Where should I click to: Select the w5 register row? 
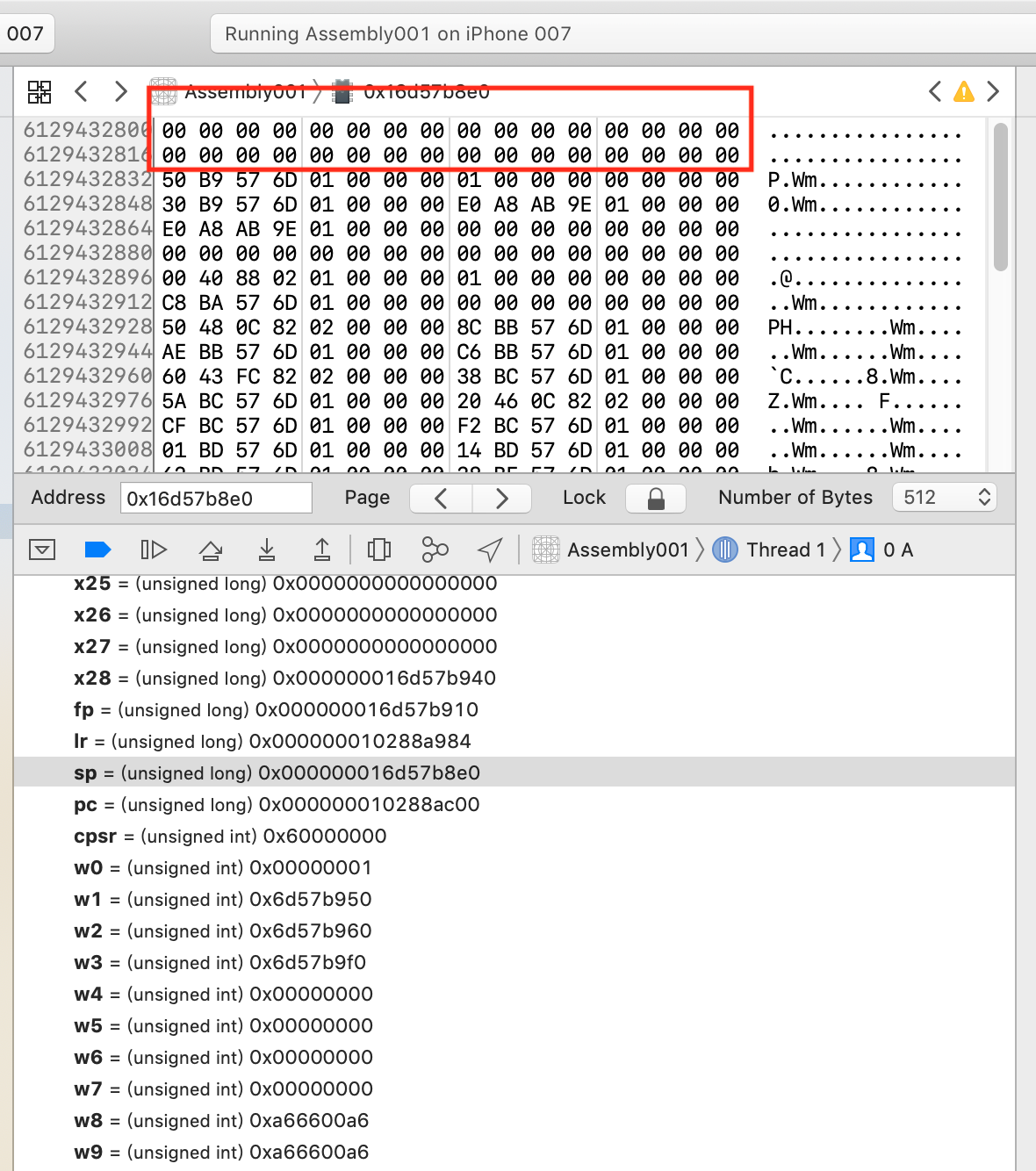point(514,1026)
